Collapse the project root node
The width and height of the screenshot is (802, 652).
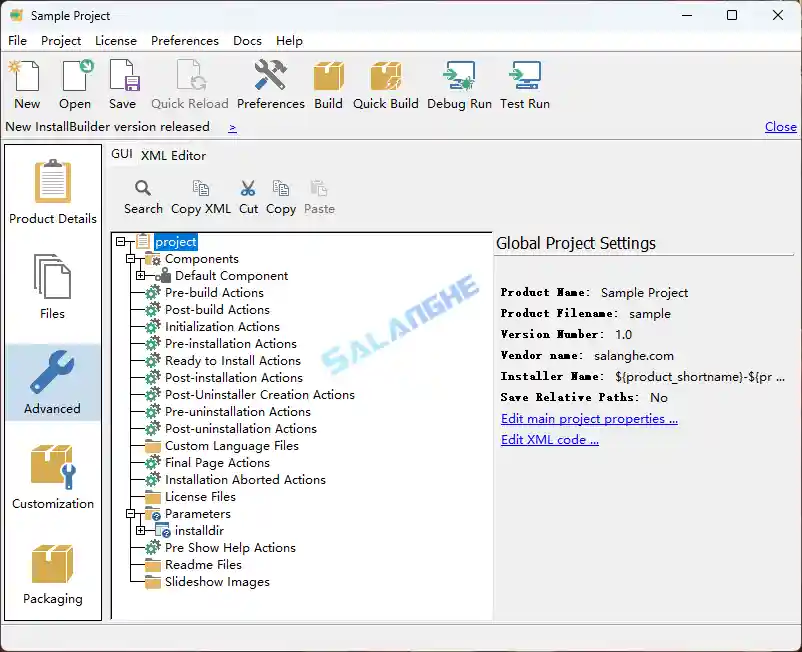(121, 241)
